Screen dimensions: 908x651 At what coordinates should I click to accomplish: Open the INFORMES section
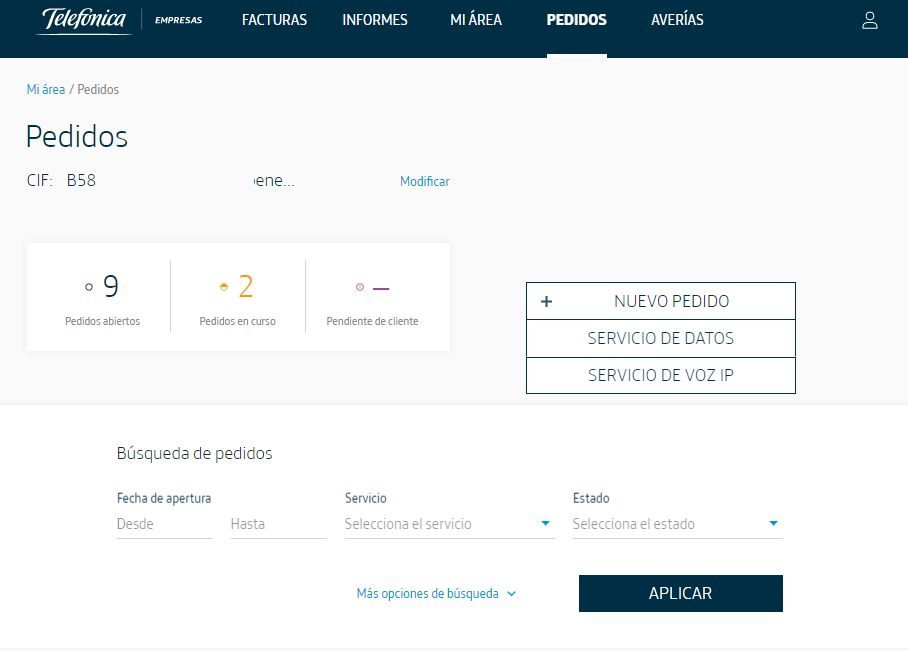tap(374, 19)
